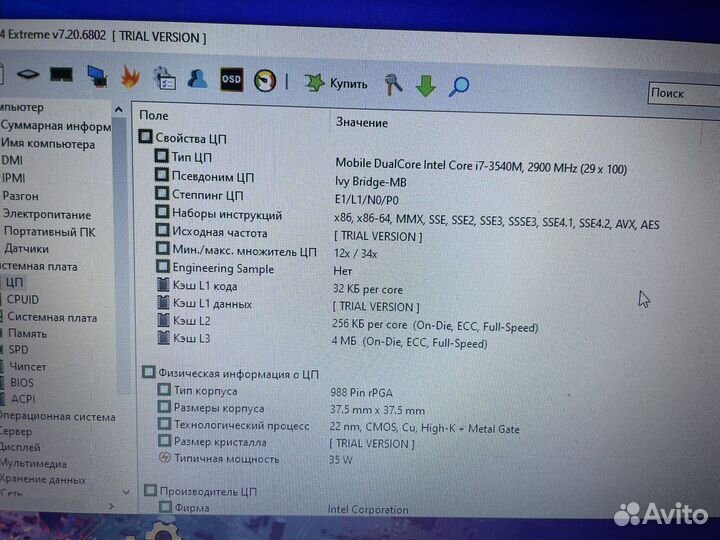720x540 pixels.
Task: Select Имя компьютера in the tree
Action: [x=48, y=144]
